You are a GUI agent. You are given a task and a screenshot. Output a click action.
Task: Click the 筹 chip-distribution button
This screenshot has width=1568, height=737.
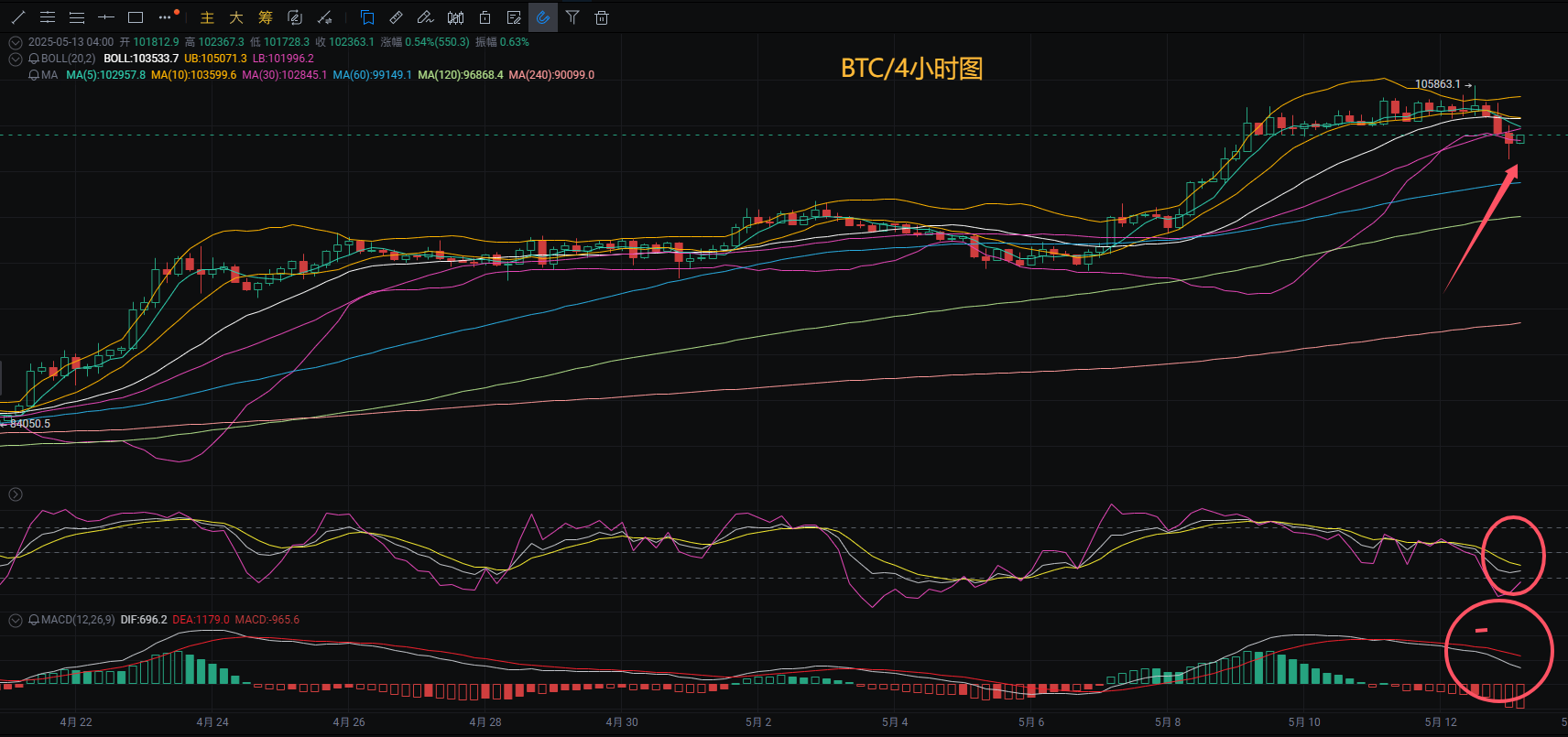pyautogui.click(x=266, y=17)
